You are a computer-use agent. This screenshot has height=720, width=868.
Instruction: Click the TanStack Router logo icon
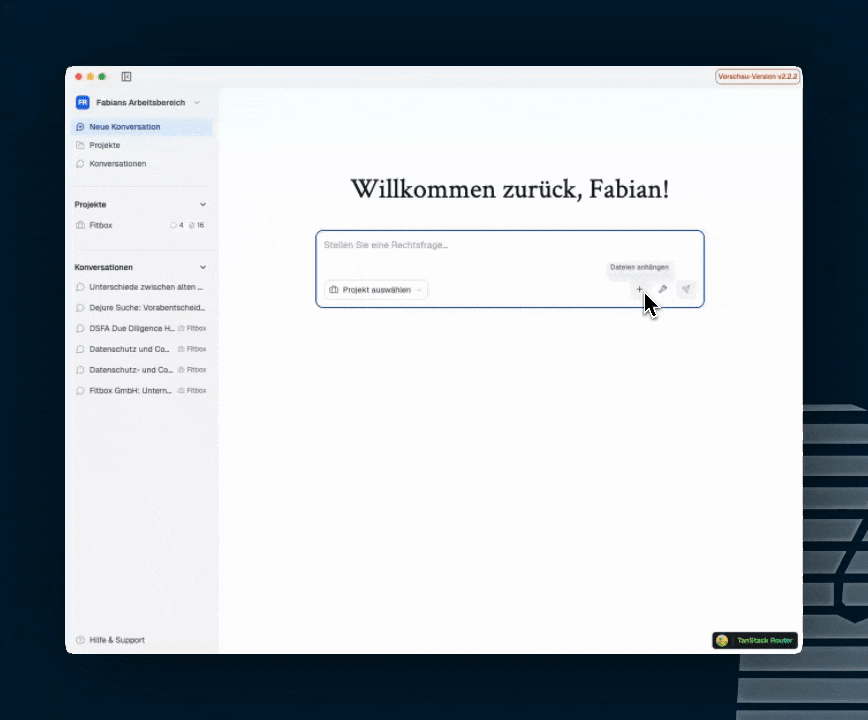(722, 640)
